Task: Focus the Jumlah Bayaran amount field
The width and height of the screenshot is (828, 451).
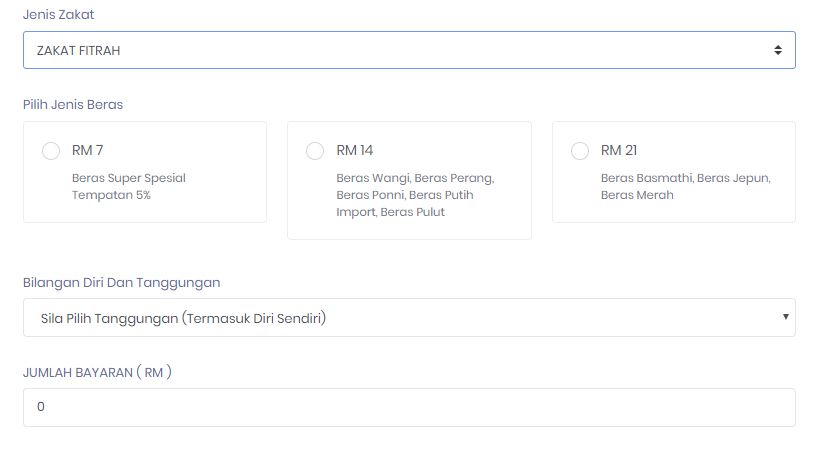Action: coord(409,408)
